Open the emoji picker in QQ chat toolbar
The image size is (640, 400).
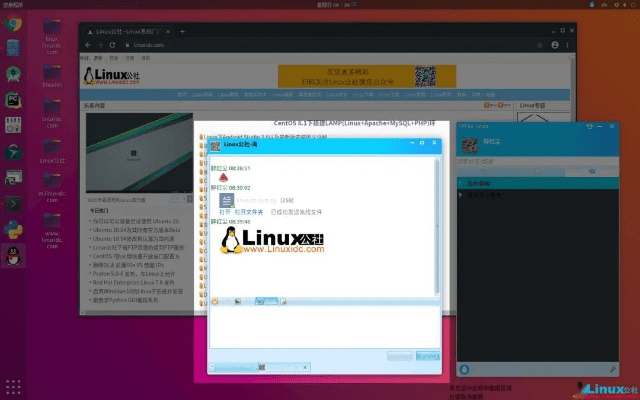click(x=215, y=302)
